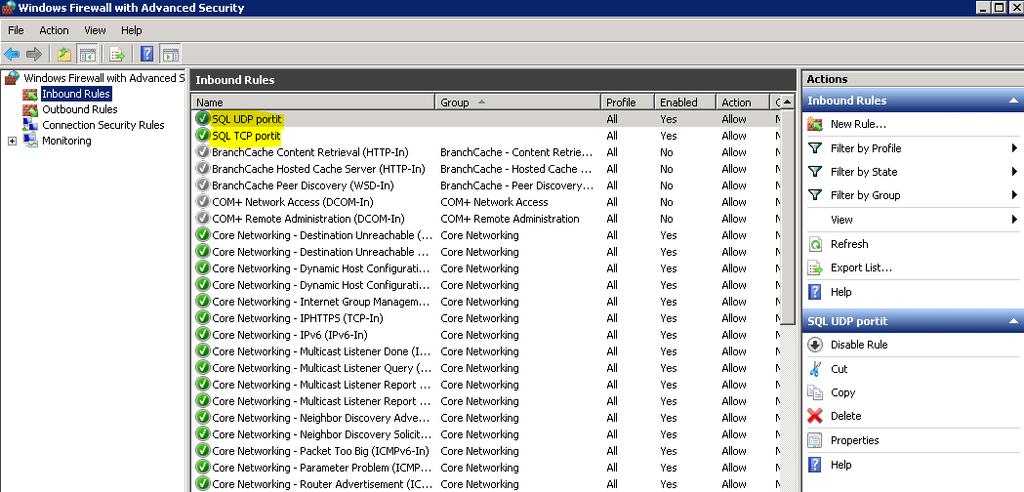The width and height of the screenshot is (1024, 492).
Task: Open the Action menu
Action: click(54, 30)
